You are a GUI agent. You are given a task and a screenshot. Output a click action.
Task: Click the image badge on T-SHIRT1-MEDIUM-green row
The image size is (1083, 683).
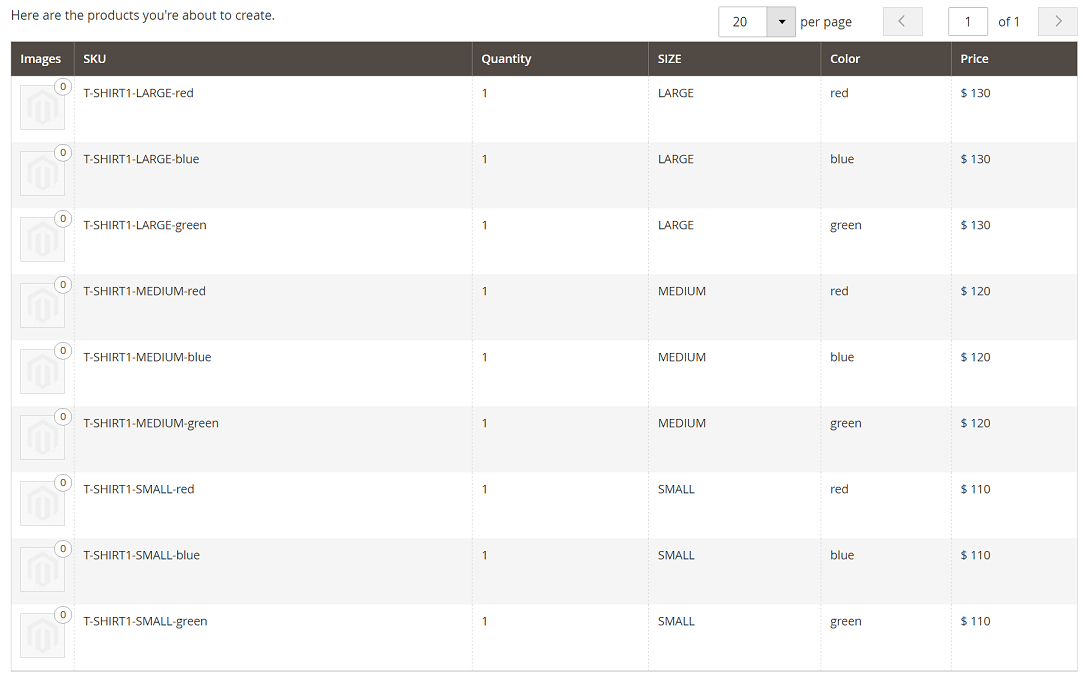62,417
